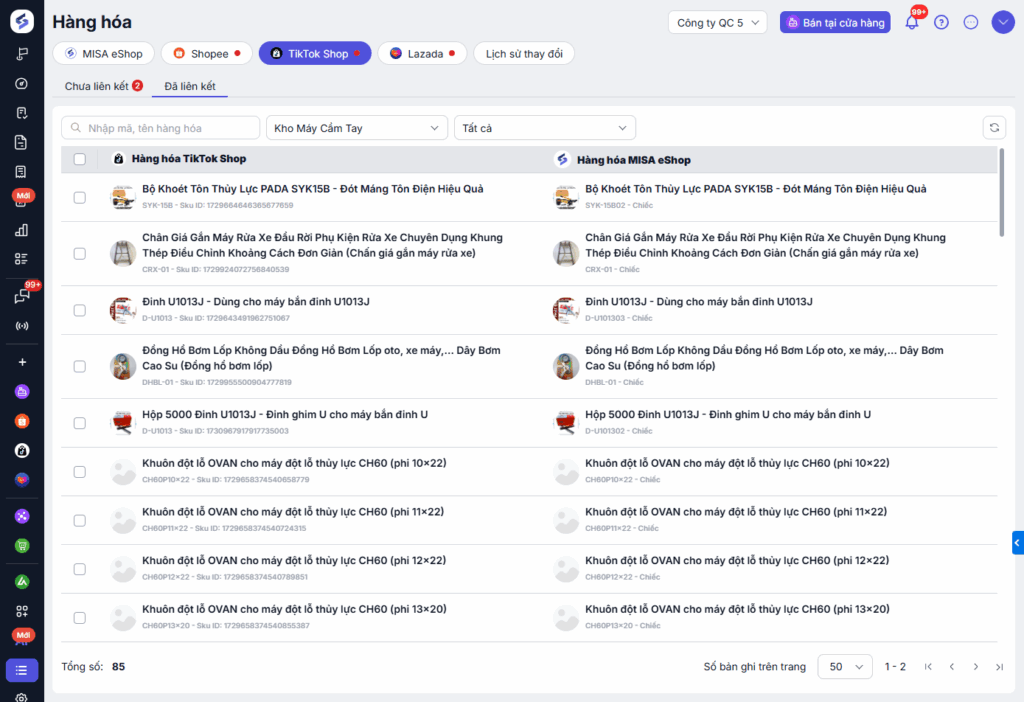Click the product search input field
1024x702 pixels.
pos(161,128)
